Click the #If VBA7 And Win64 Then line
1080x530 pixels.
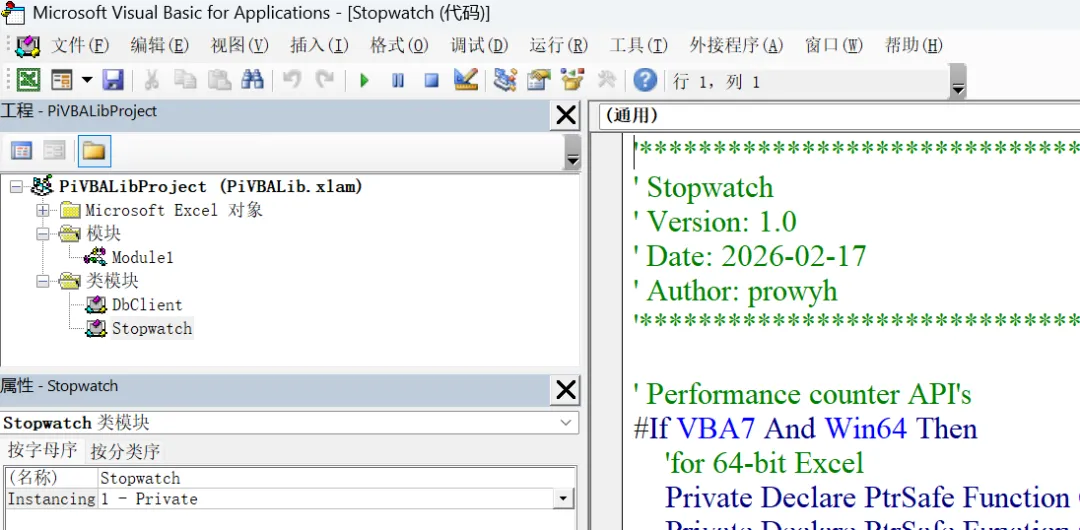[x=805, y=429]
